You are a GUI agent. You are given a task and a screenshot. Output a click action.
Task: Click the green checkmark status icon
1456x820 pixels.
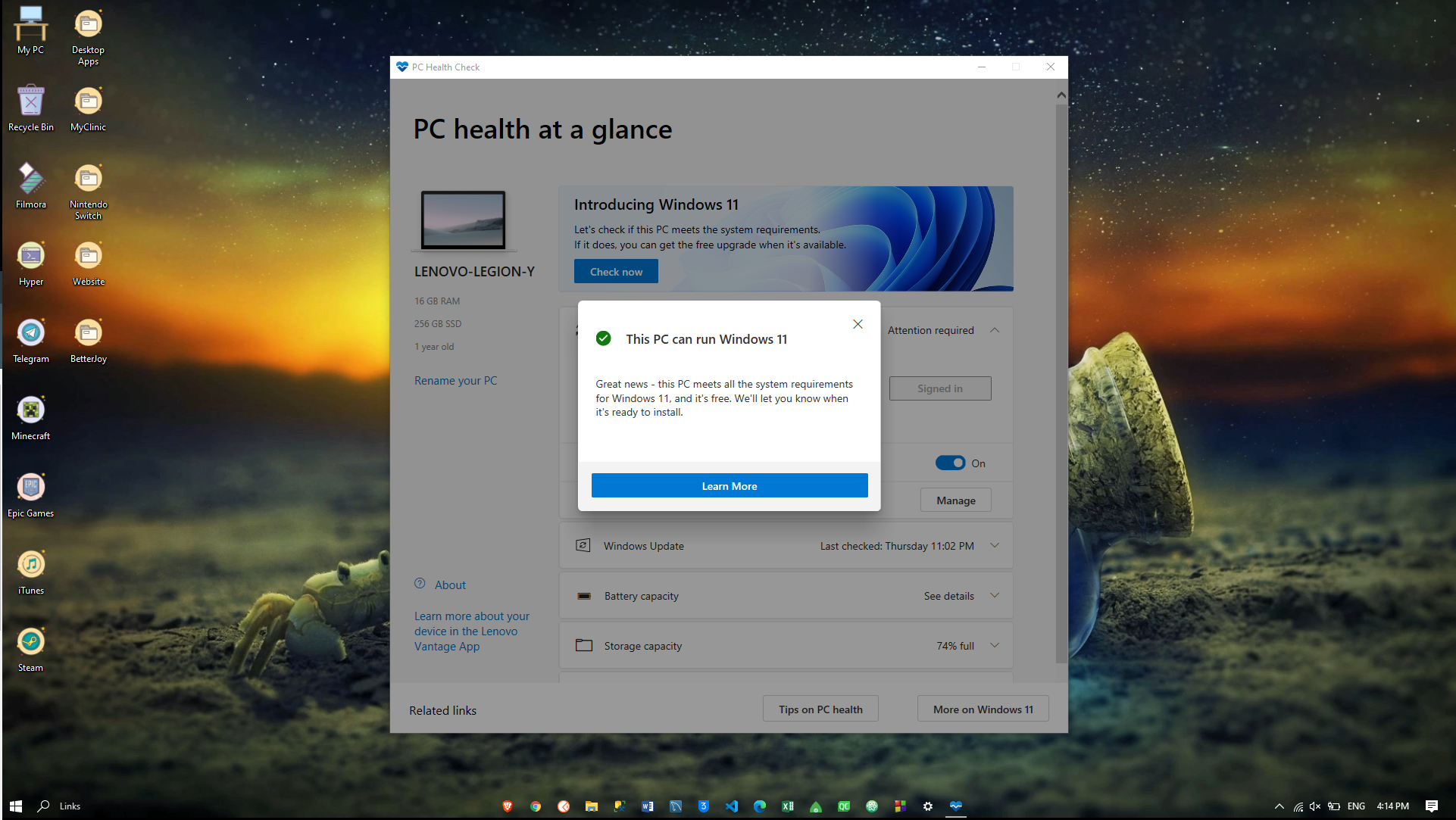pos(603,338)
